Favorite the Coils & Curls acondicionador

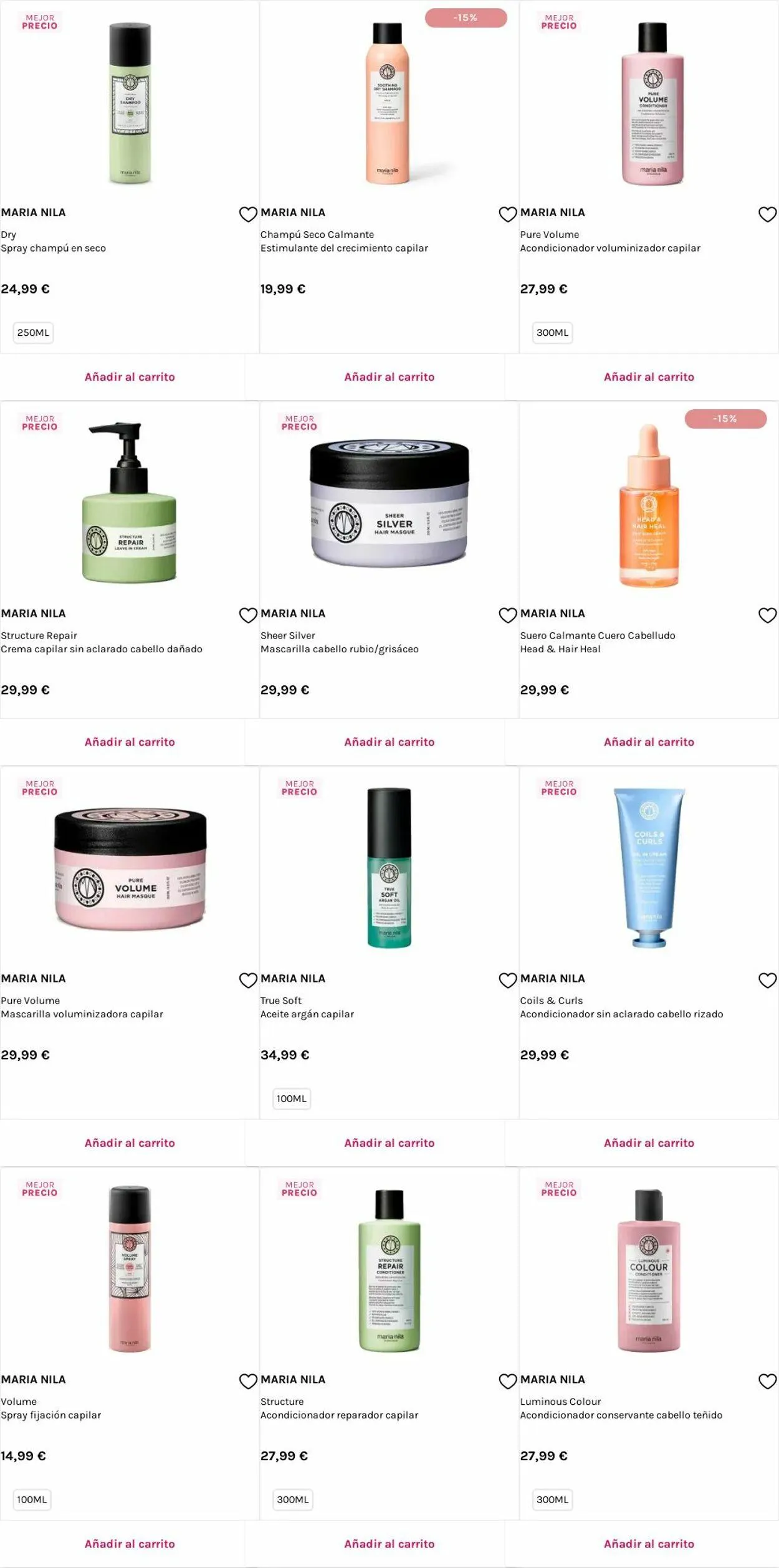pos(767,981)
